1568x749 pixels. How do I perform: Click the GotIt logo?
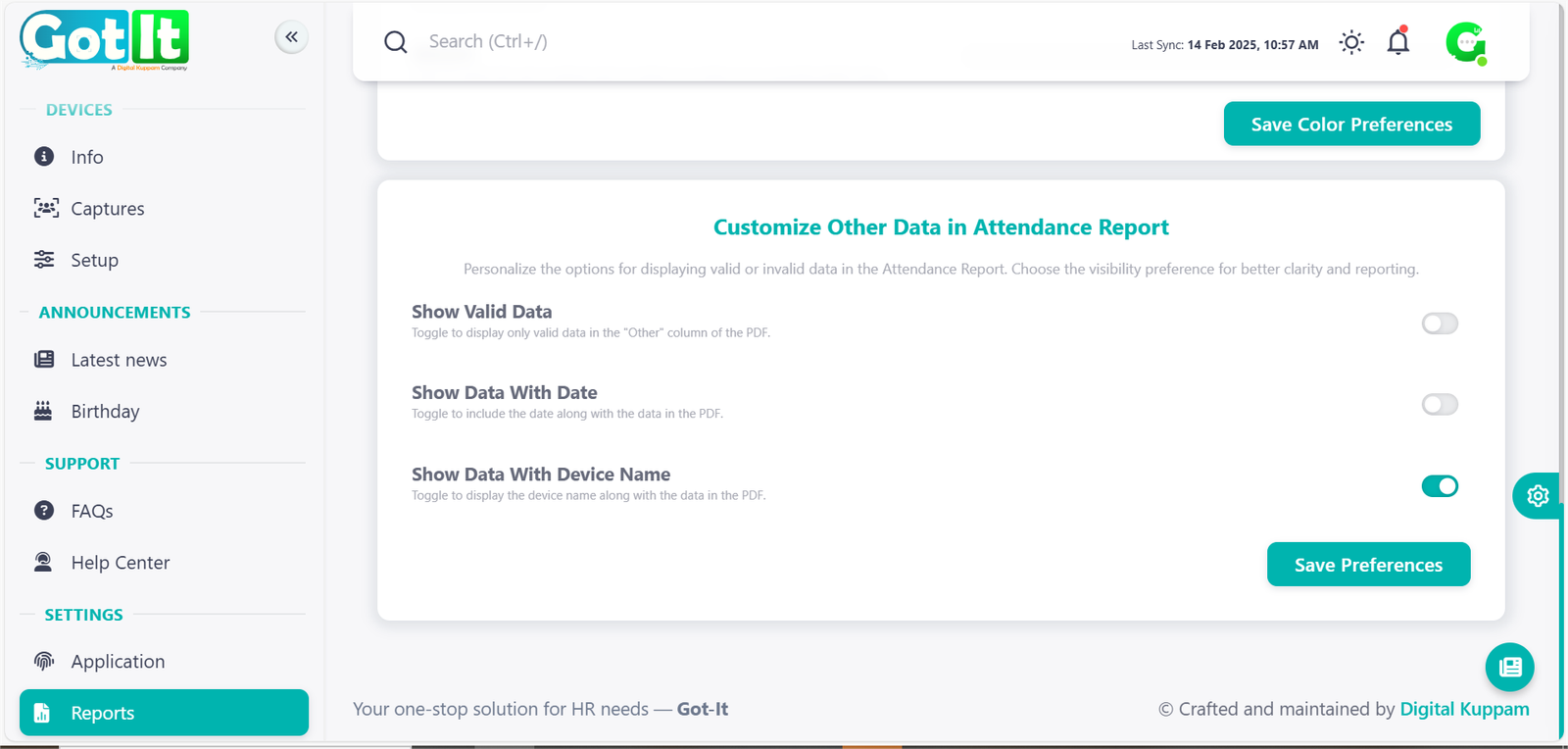point(104,40)
